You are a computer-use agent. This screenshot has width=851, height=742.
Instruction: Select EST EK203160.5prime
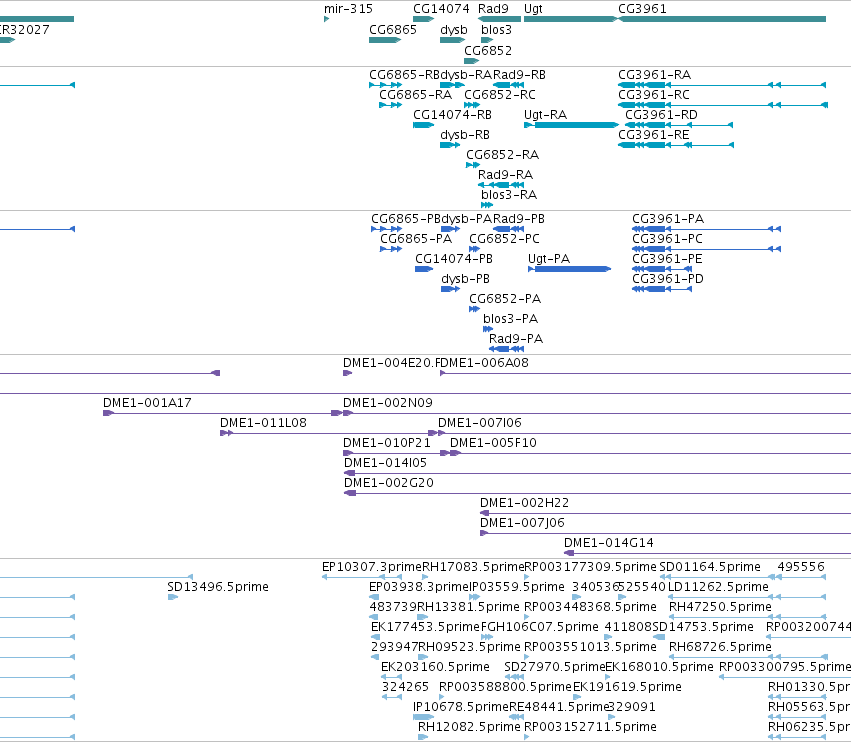pyautogui.click(x=435, y=667)
